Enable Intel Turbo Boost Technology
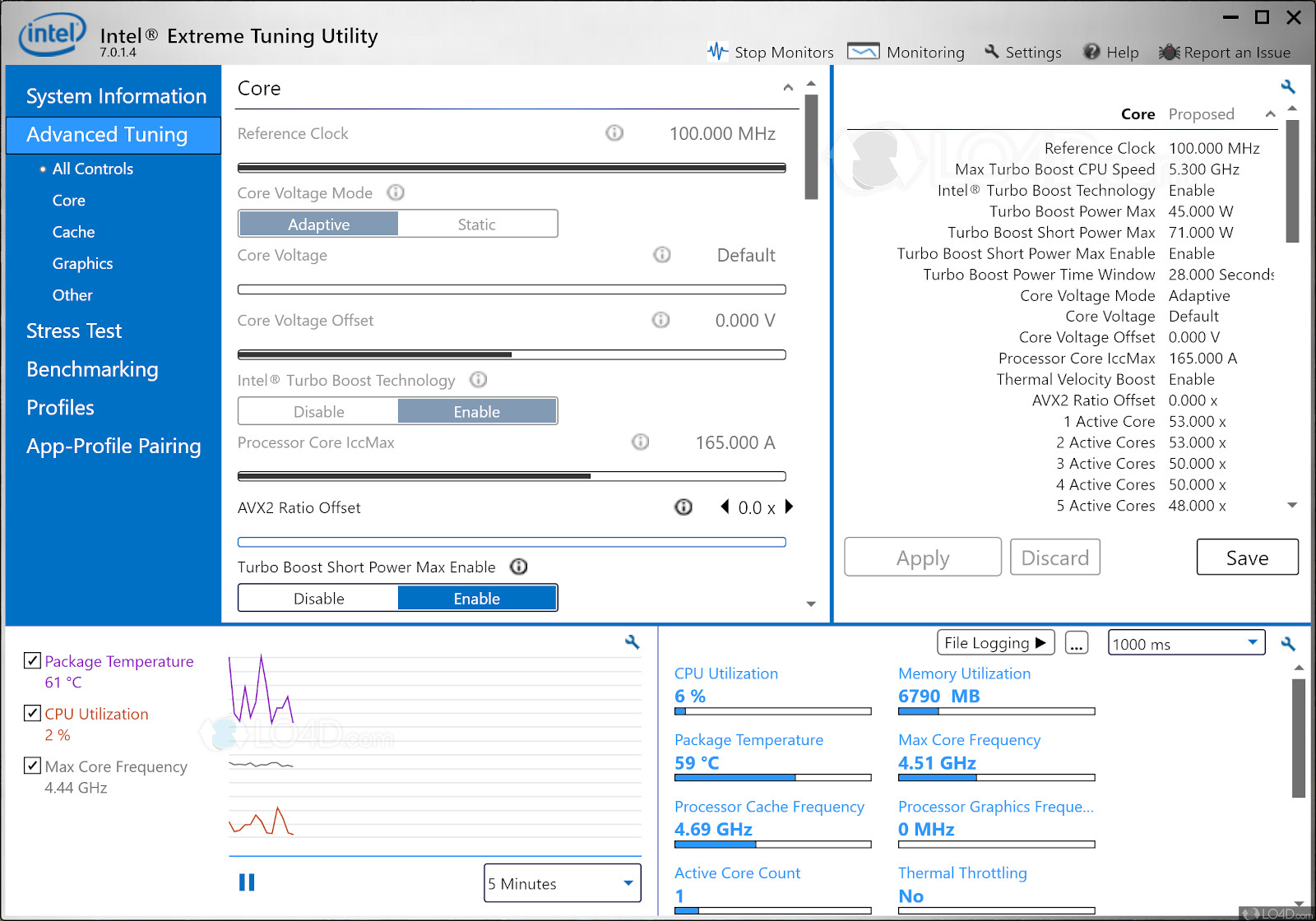The height and width of the screenshot is (921, 1316). [x=477, y=411]
